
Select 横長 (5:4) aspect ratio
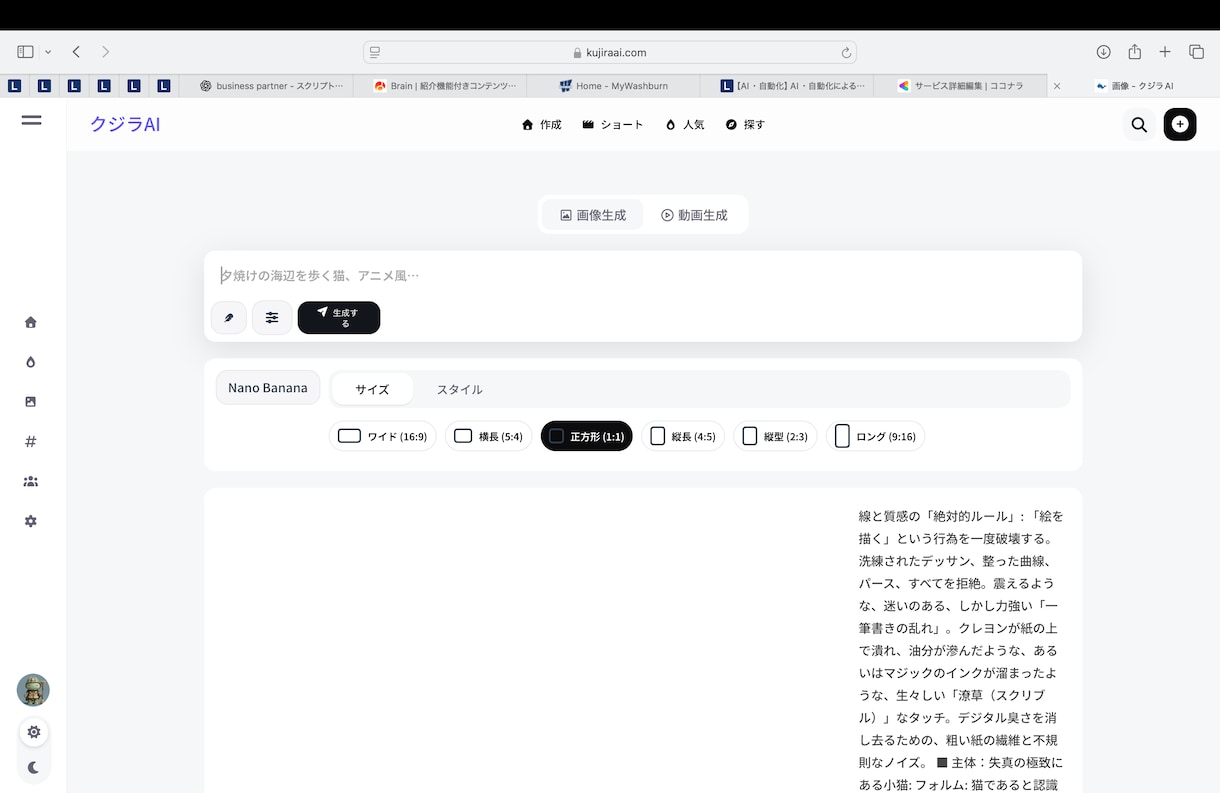point(488,436)
